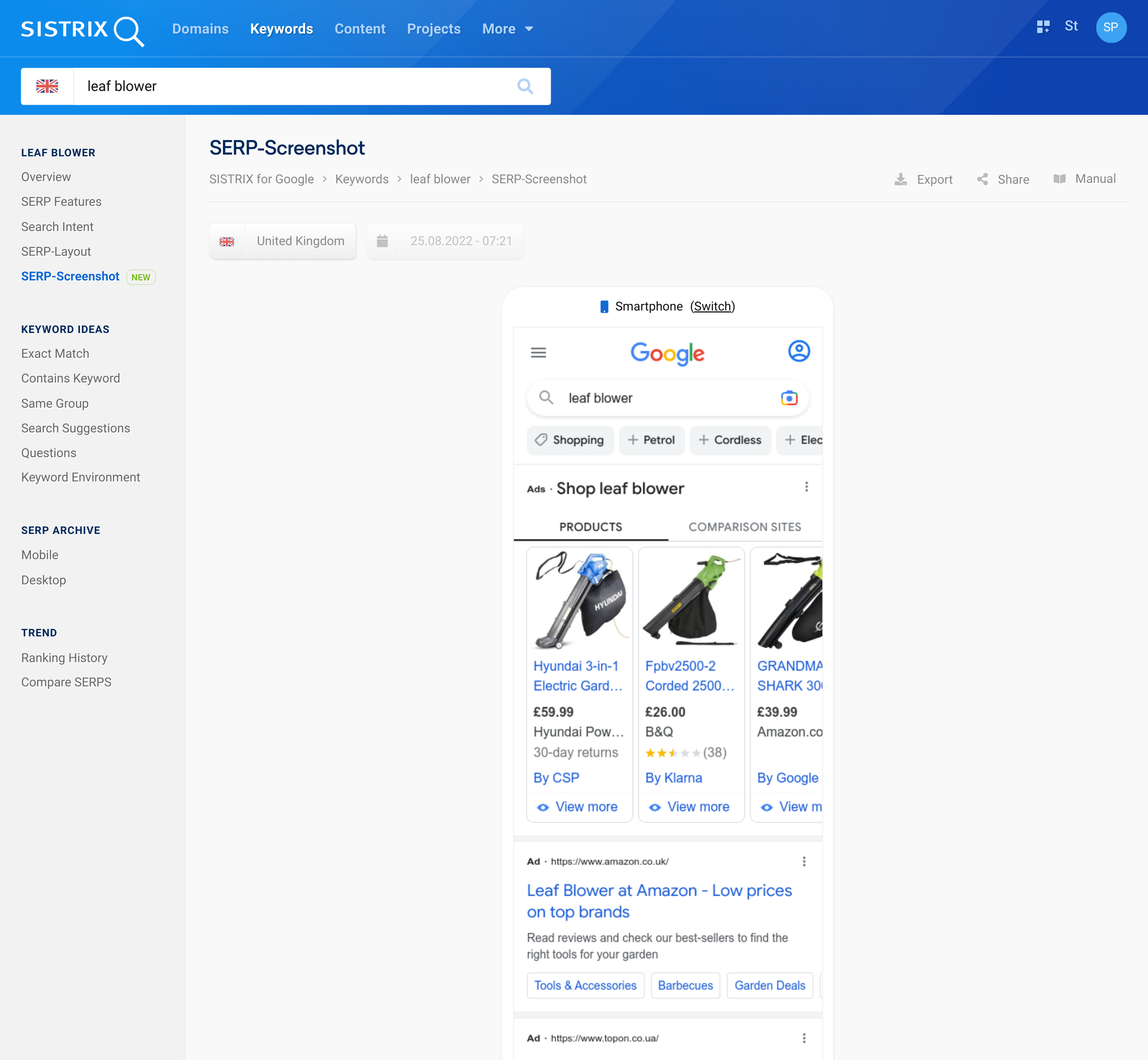This screenshot has width=1148, height=1060.
Task: Click By Google link
Action: 788,778
